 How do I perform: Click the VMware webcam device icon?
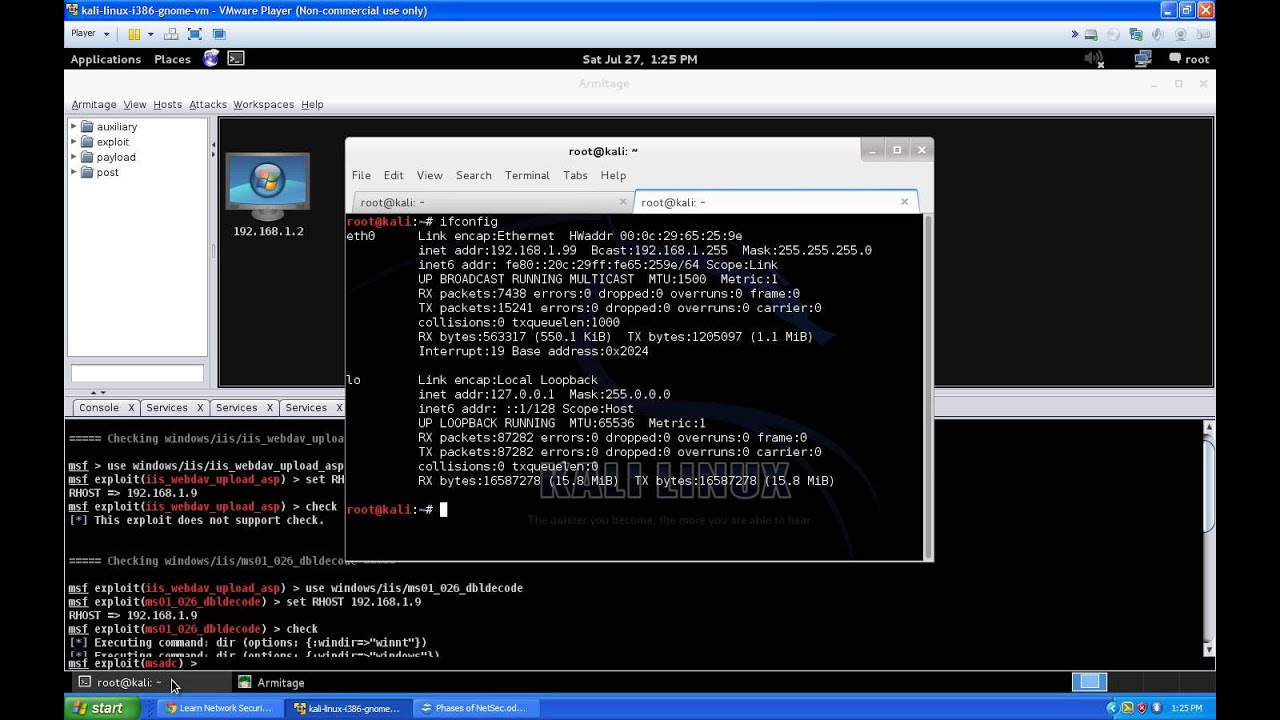[x=1183, y=34]
